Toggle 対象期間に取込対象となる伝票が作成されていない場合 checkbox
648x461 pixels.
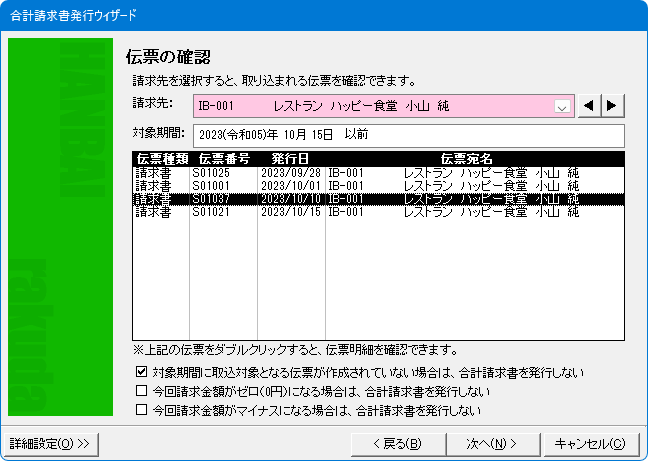pyautogui.click(x=141, y=372)
